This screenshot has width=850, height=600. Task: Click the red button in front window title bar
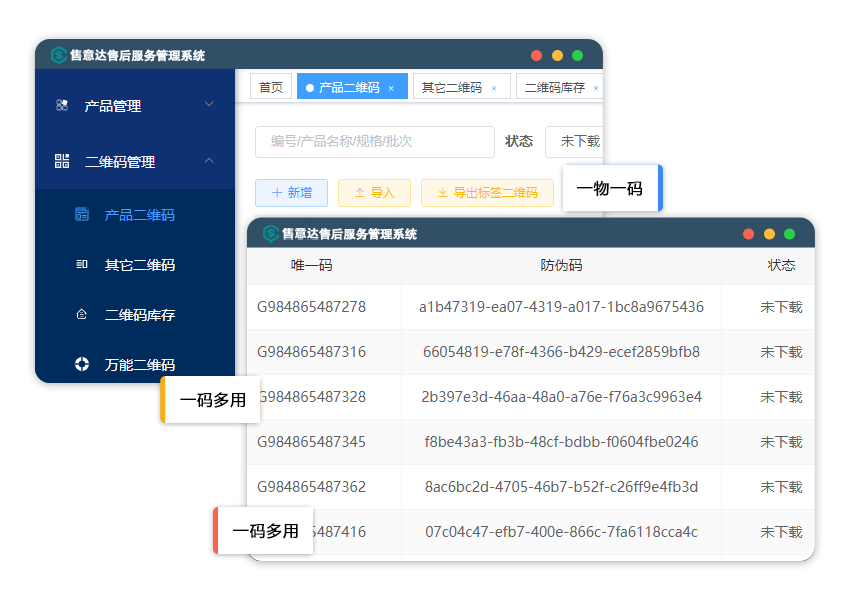click(749, 234)
